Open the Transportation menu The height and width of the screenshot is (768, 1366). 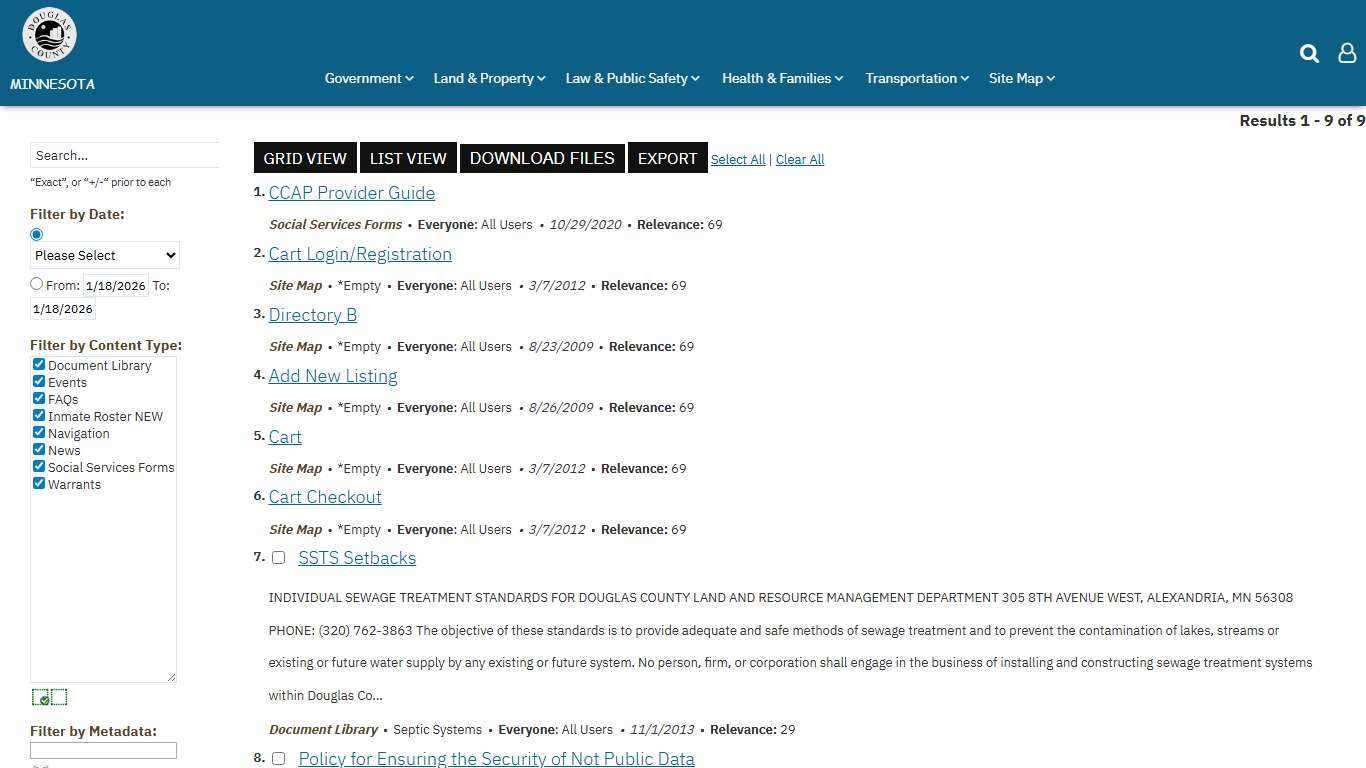916,78
